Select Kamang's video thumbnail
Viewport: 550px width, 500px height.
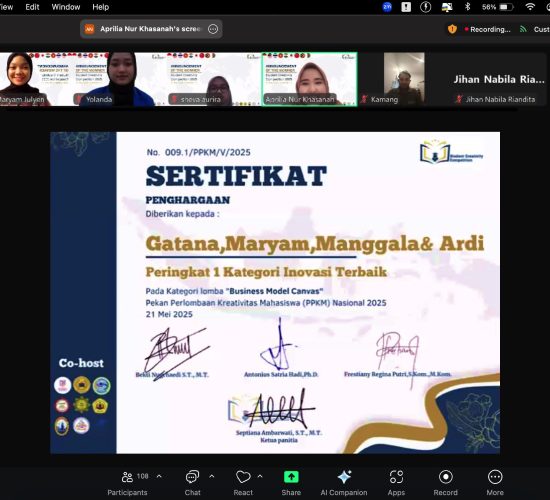point(404,79)
